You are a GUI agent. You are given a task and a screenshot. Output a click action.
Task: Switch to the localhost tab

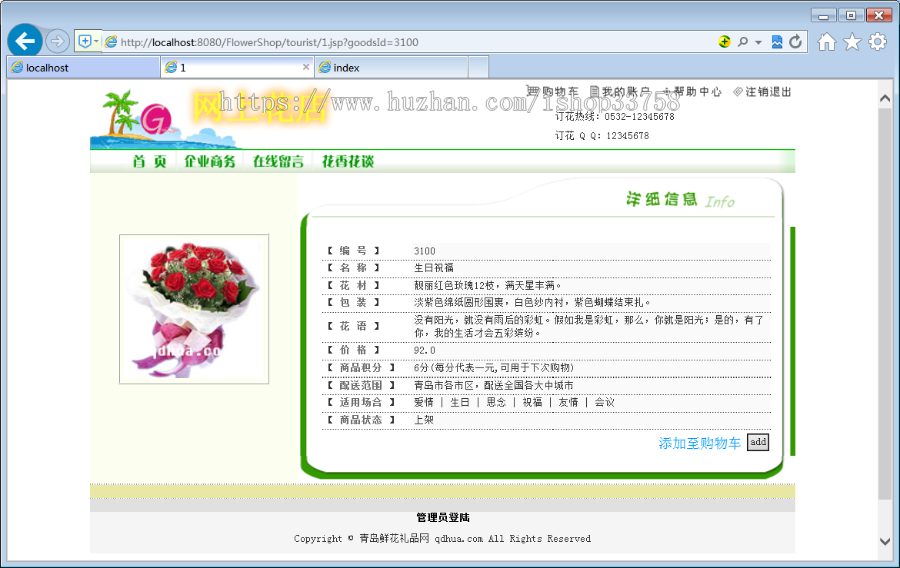coord(83,68)
